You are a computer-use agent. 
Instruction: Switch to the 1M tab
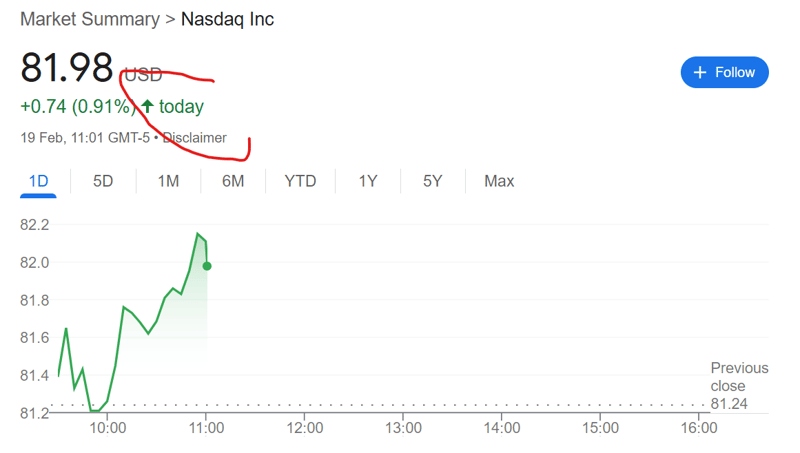point(168,181)
